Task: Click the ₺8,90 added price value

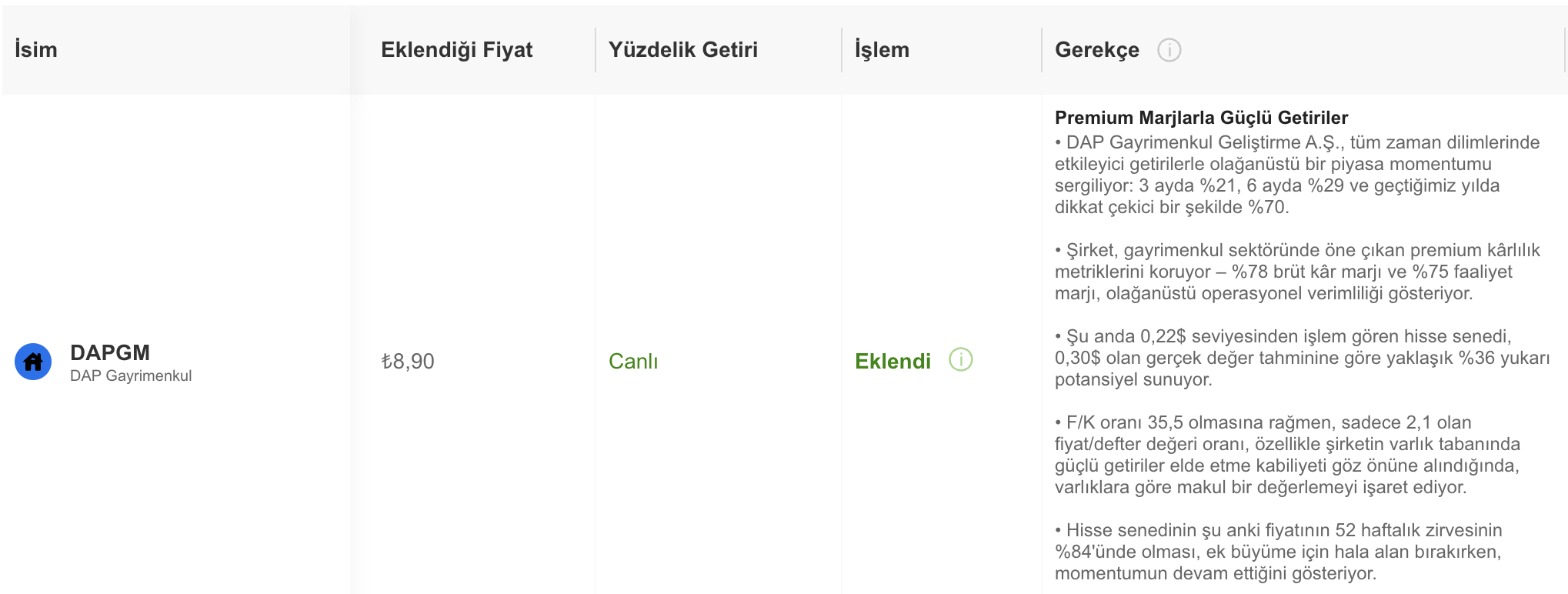Action: click(x=408, y=361)
